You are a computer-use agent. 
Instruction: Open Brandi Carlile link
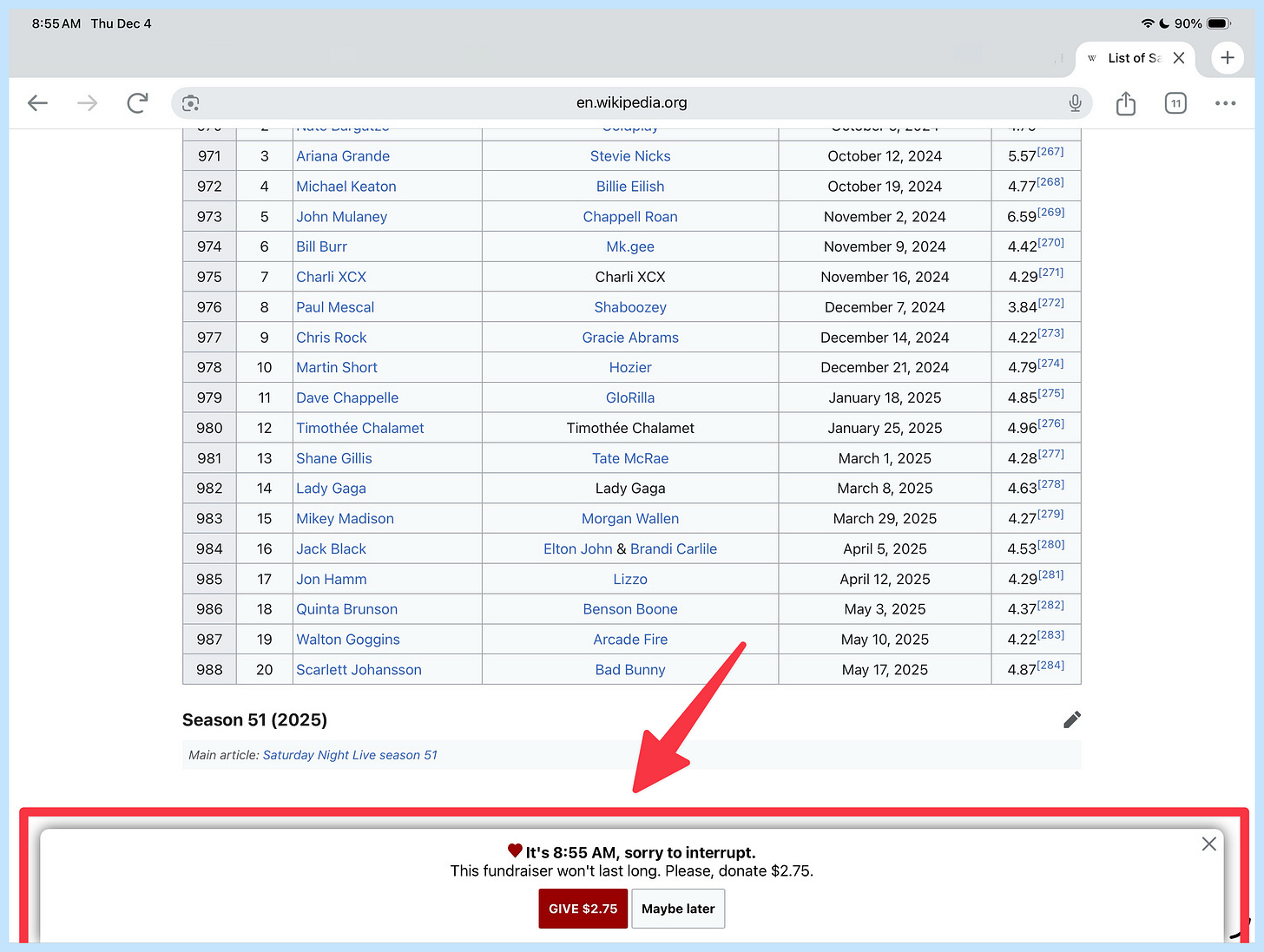pos(674,548)
